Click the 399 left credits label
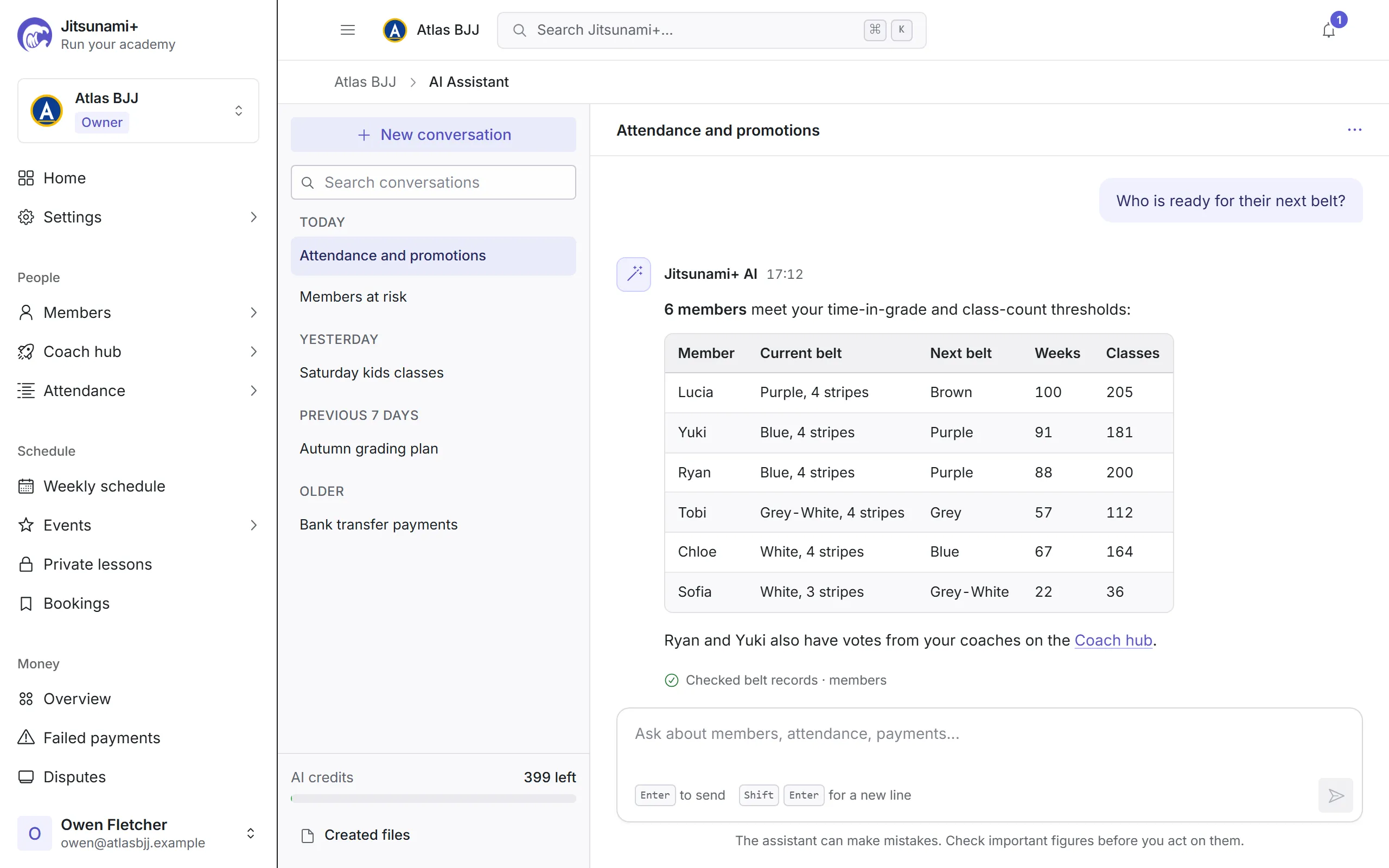This screenshot has width=1389, height=868. (549, 777)
